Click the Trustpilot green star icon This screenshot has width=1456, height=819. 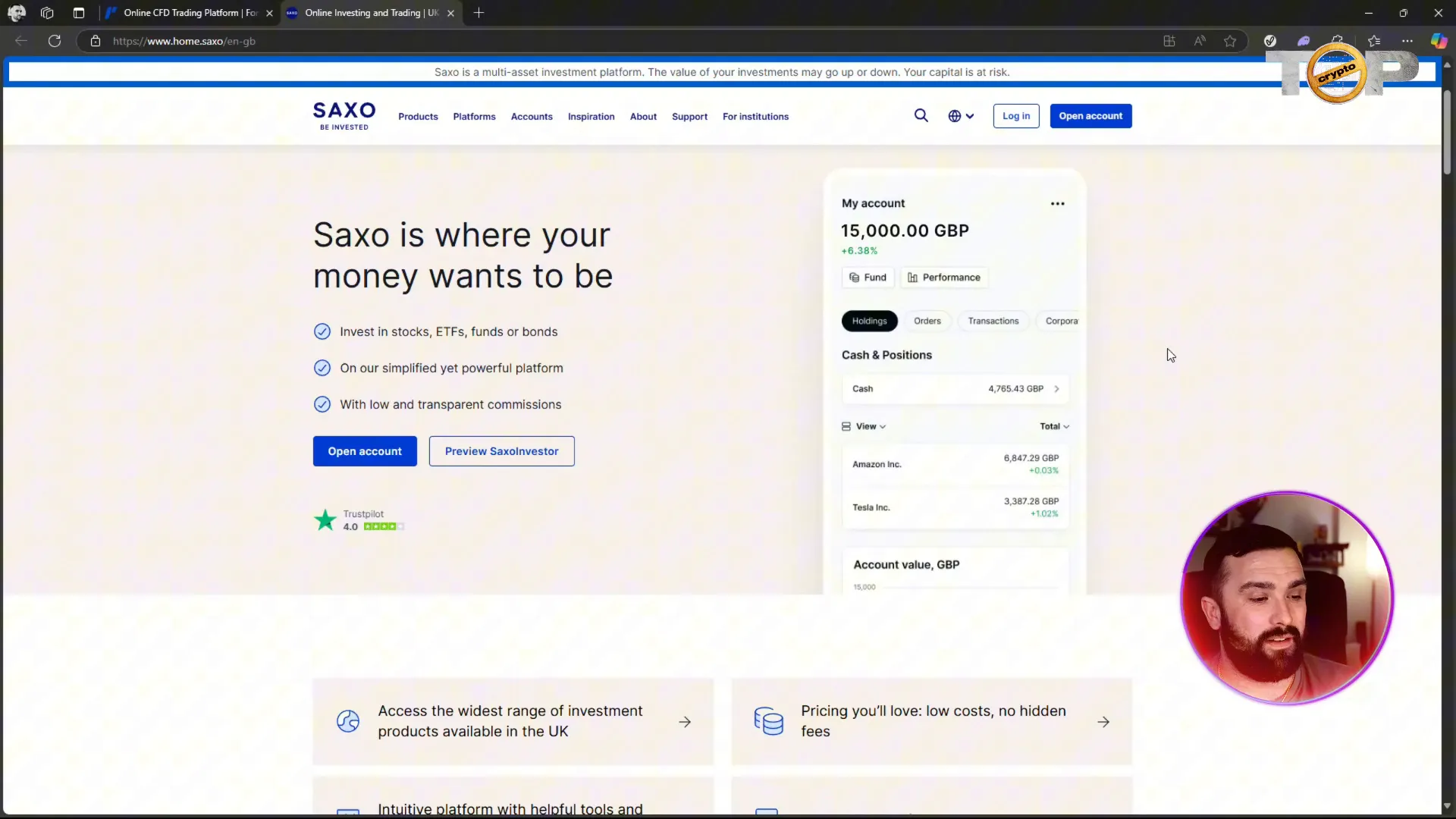point(325,520)
